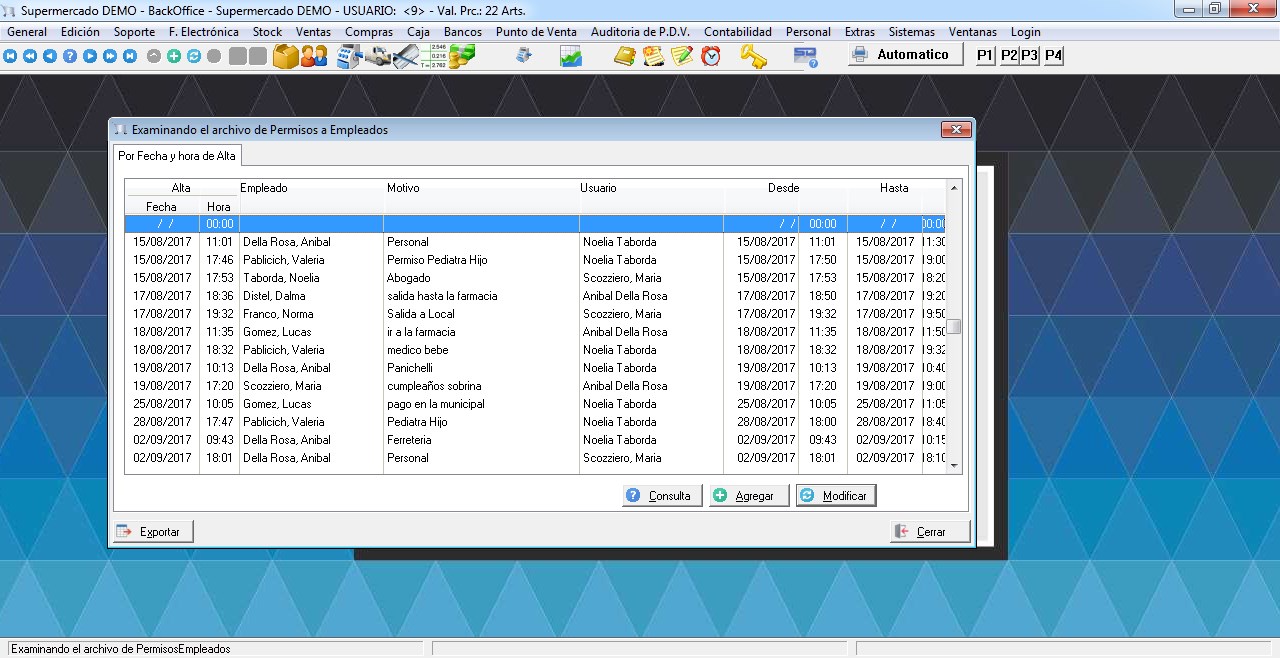
Task: Click the cash register icon
Action: 349,56
